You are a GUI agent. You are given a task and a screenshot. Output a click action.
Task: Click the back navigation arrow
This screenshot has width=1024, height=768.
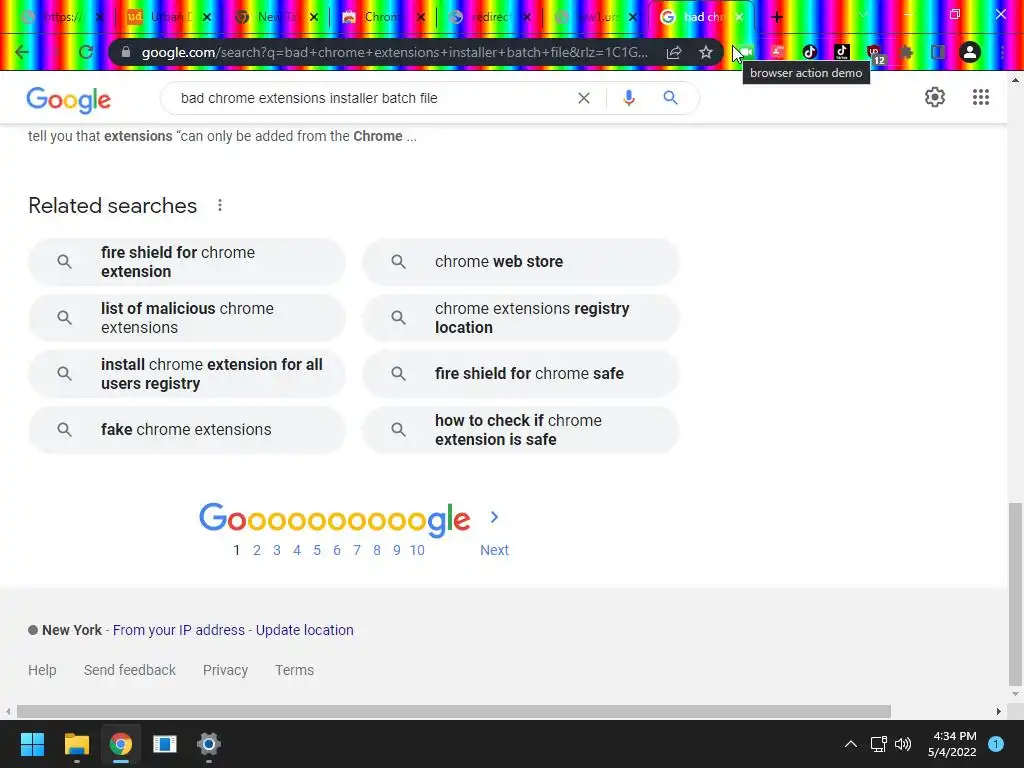click(22, 52)
